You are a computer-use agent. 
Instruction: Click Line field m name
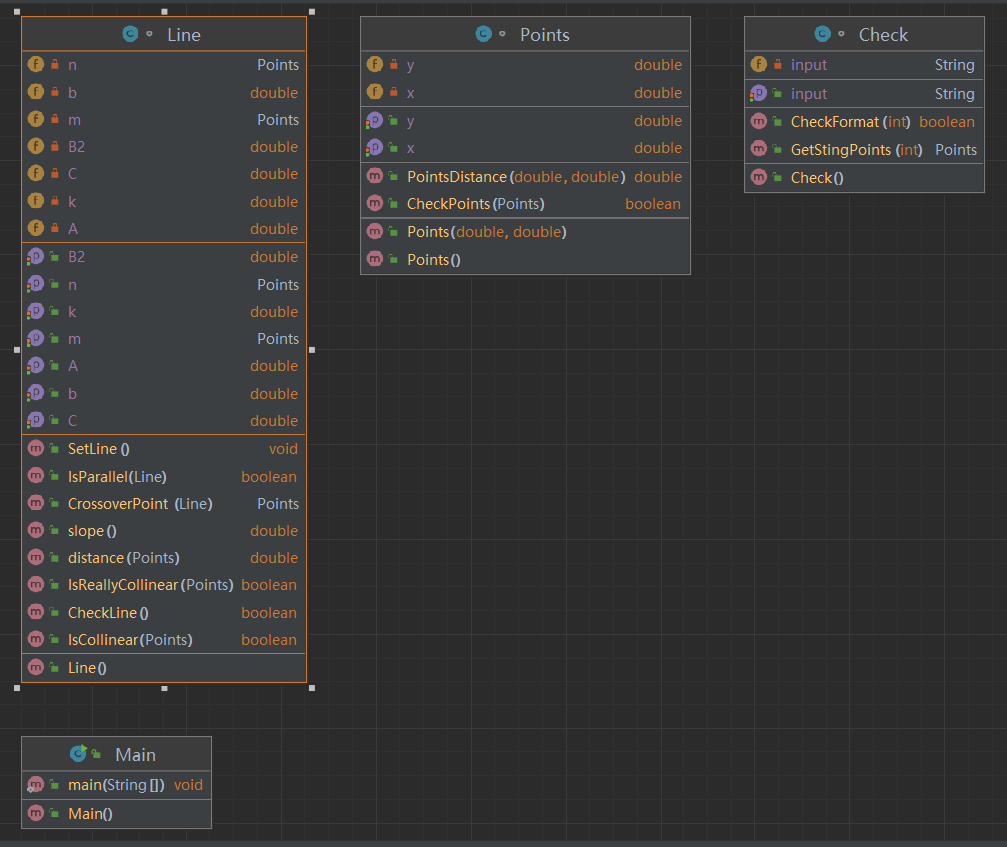coord(74,120)
